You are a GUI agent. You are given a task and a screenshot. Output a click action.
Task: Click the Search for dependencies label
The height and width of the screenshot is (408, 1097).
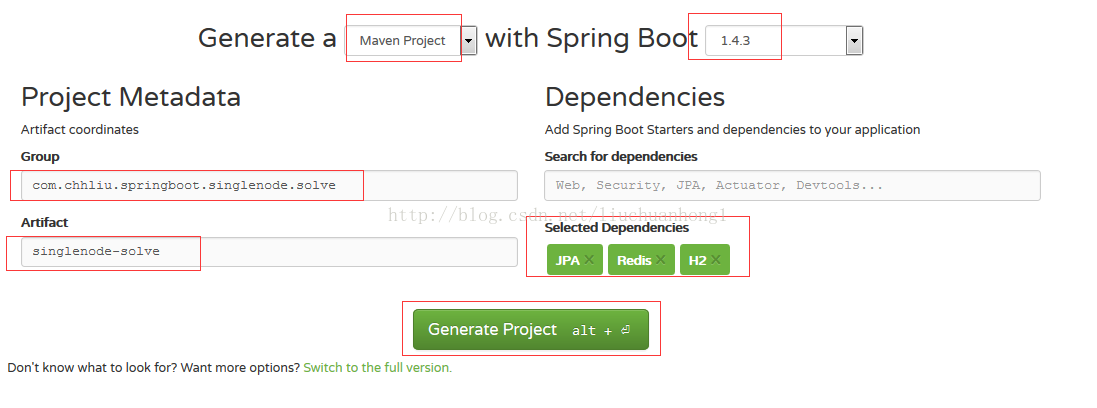click(x=621, y=157)
